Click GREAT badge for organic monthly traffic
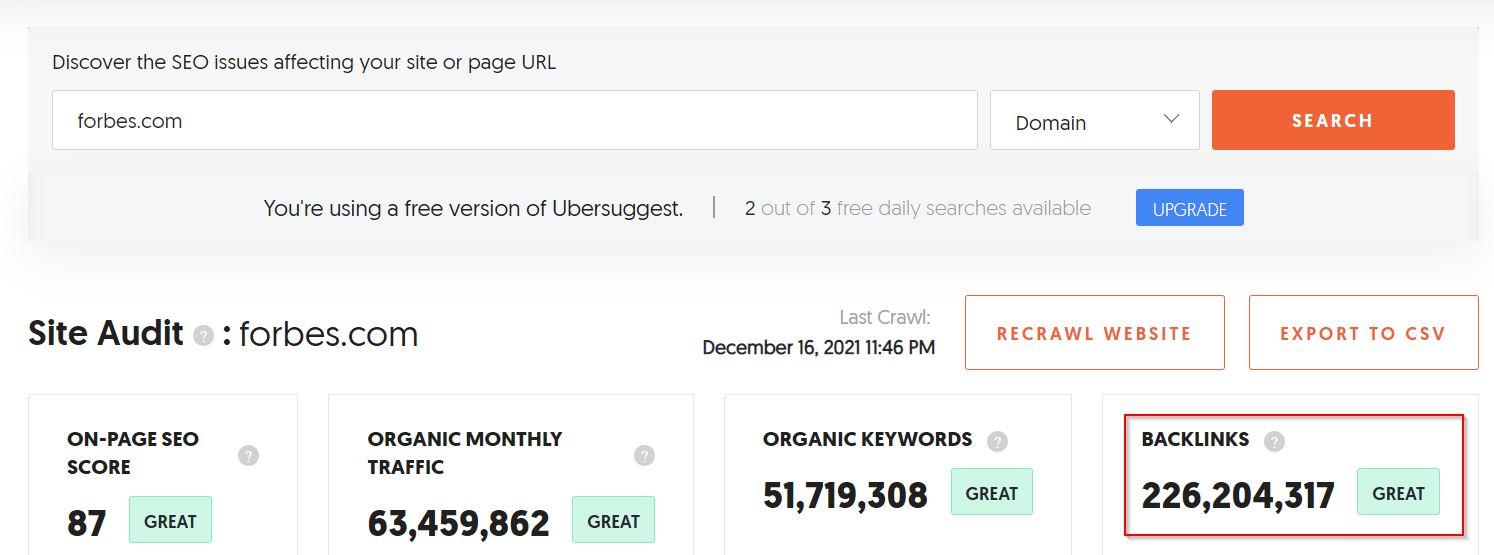The height and width of the screenshot is (555, 1494). pos(613,521)
